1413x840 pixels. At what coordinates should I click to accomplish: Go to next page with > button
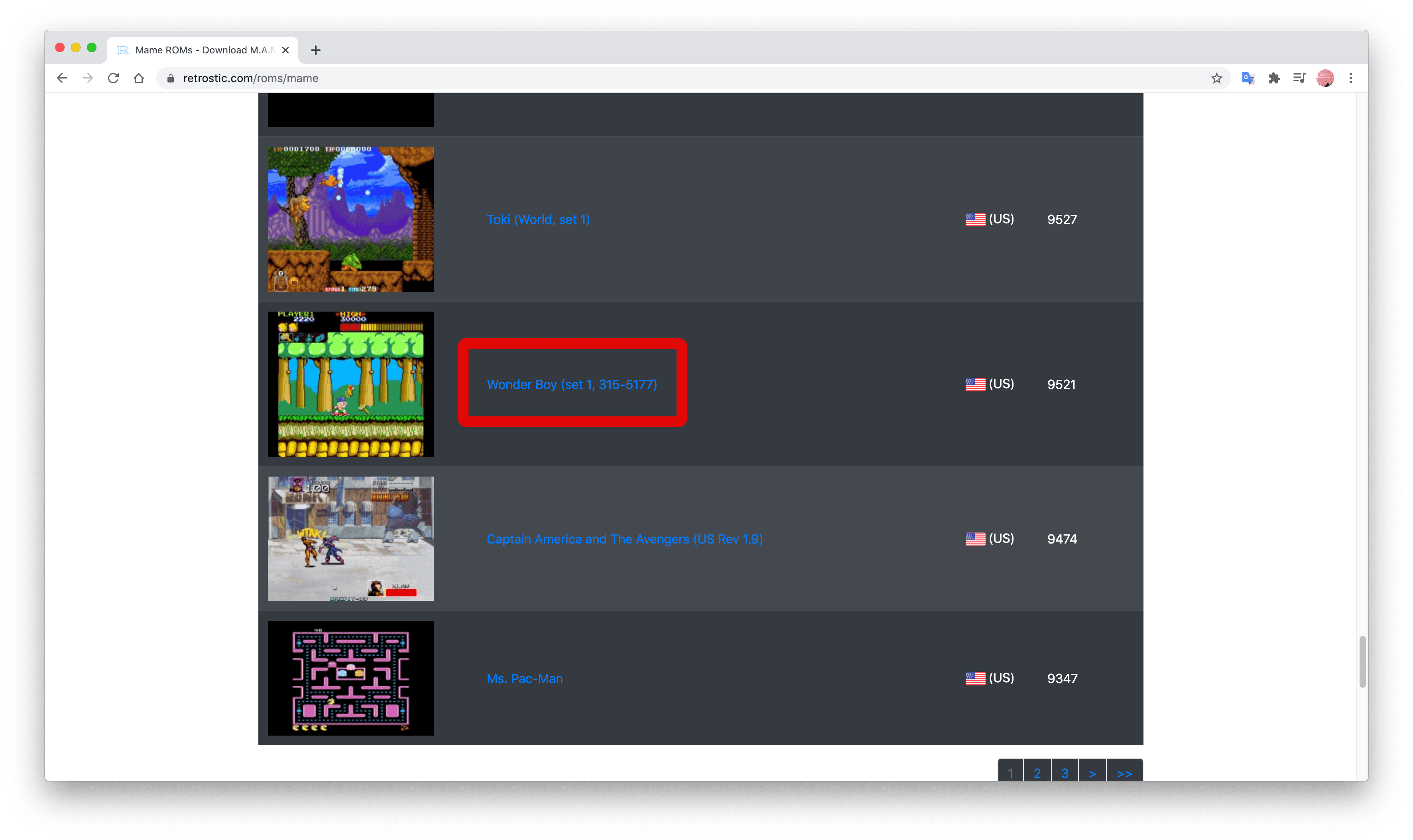[1092, 771]
